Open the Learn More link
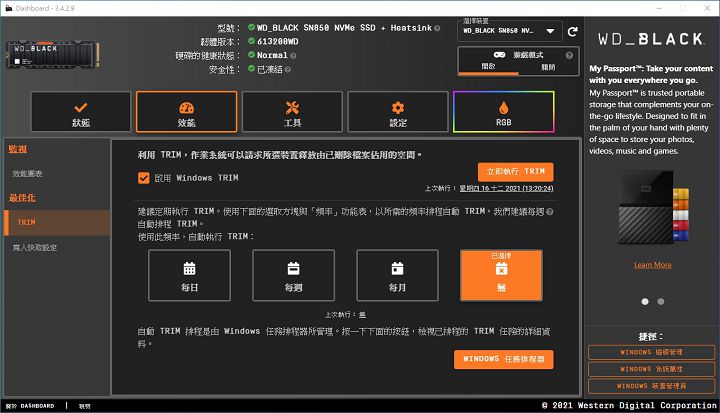Screen dimensions: 720x413 (652, 265)
